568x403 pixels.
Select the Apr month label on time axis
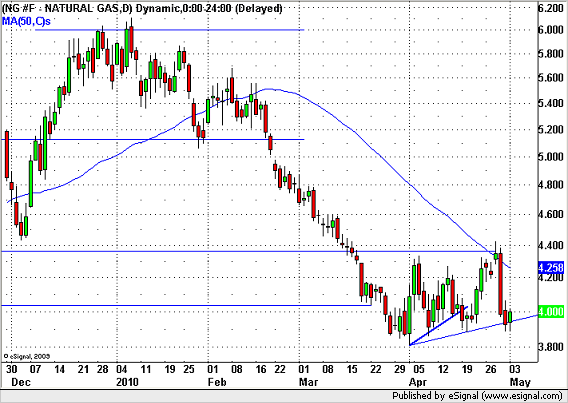pos(418,382)
